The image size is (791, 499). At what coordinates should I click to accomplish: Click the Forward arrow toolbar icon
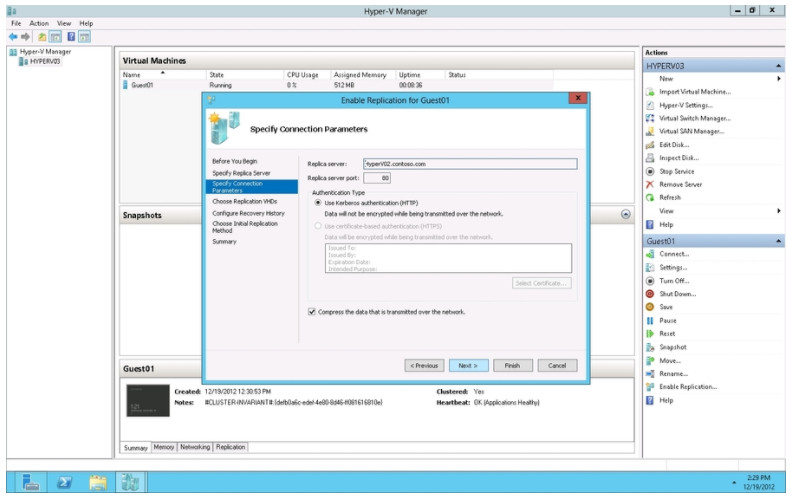pos(25,37)
